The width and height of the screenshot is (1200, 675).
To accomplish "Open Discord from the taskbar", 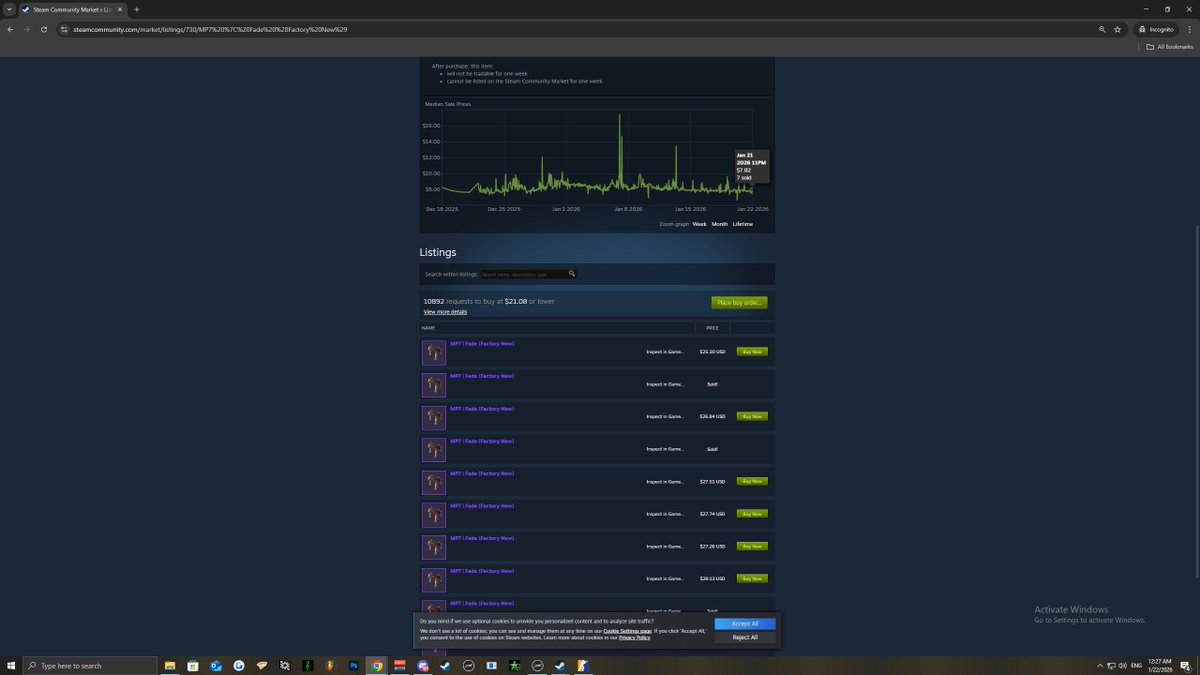I will (x=423, y=665).
